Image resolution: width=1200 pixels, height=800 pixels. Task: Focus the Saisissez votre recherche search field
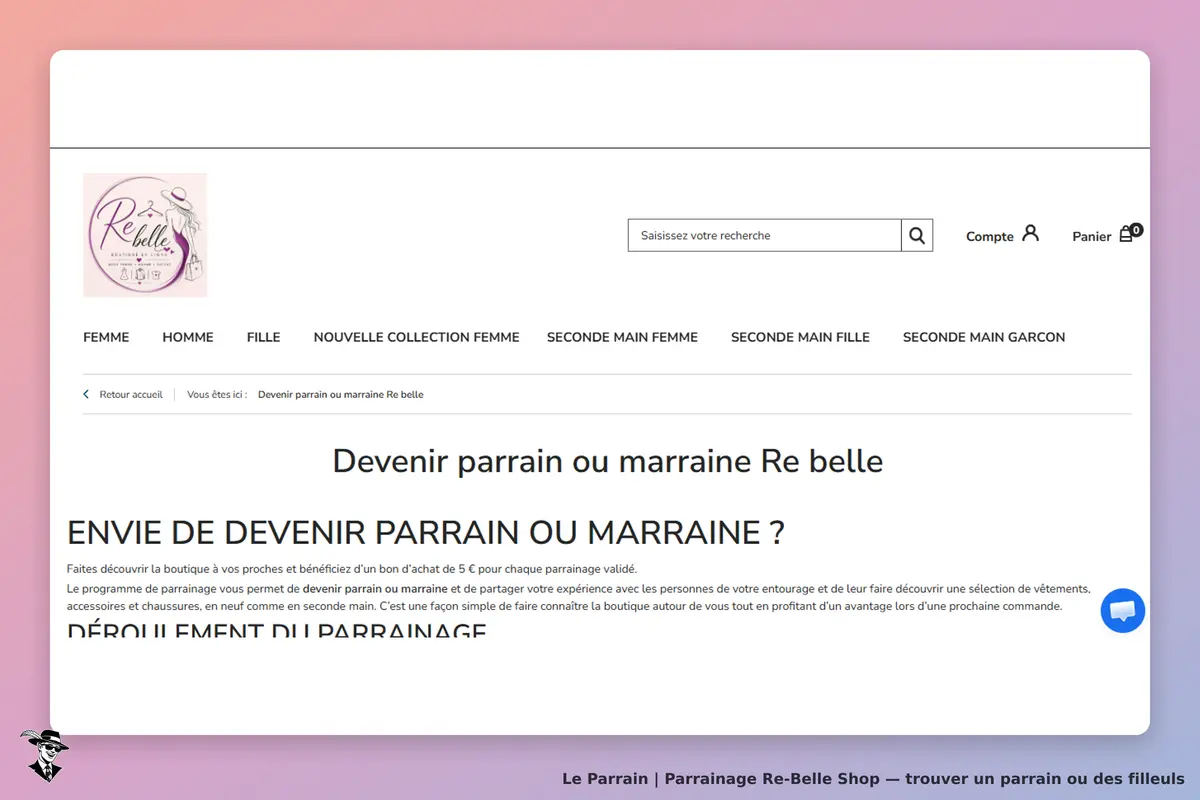click(x=765, y=236)
